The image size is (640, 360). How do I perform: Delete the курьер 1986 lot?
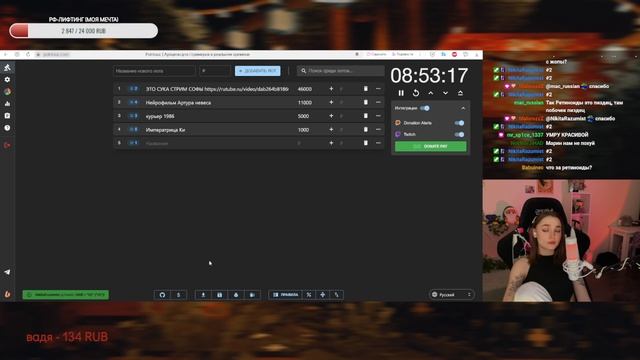point(366,116)
